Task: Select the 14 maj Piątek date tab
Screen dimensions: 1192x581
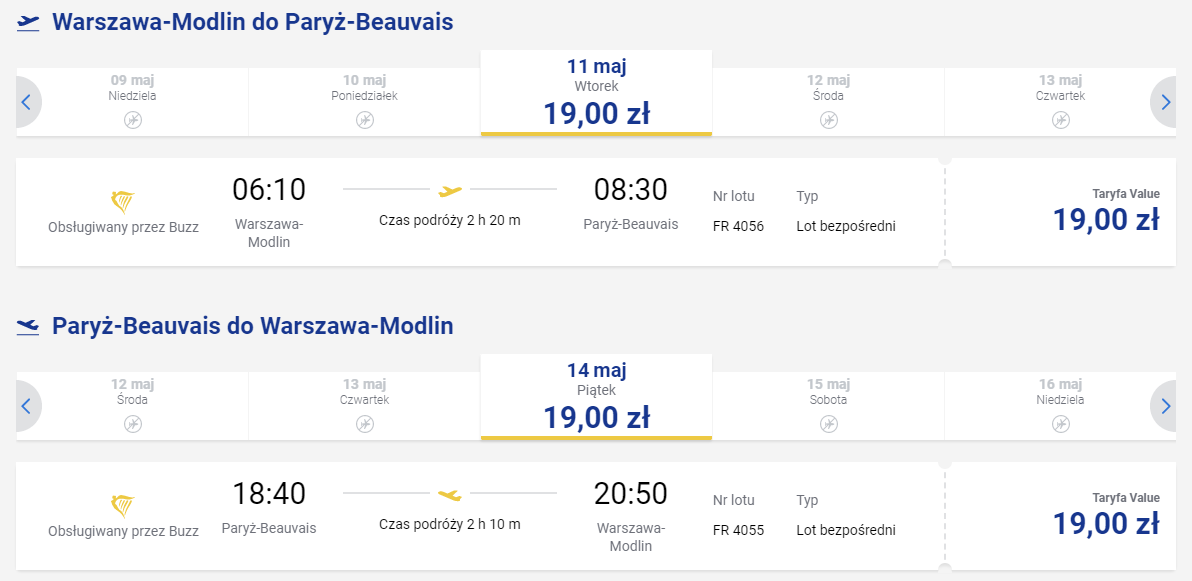Action: click(596, 397)
